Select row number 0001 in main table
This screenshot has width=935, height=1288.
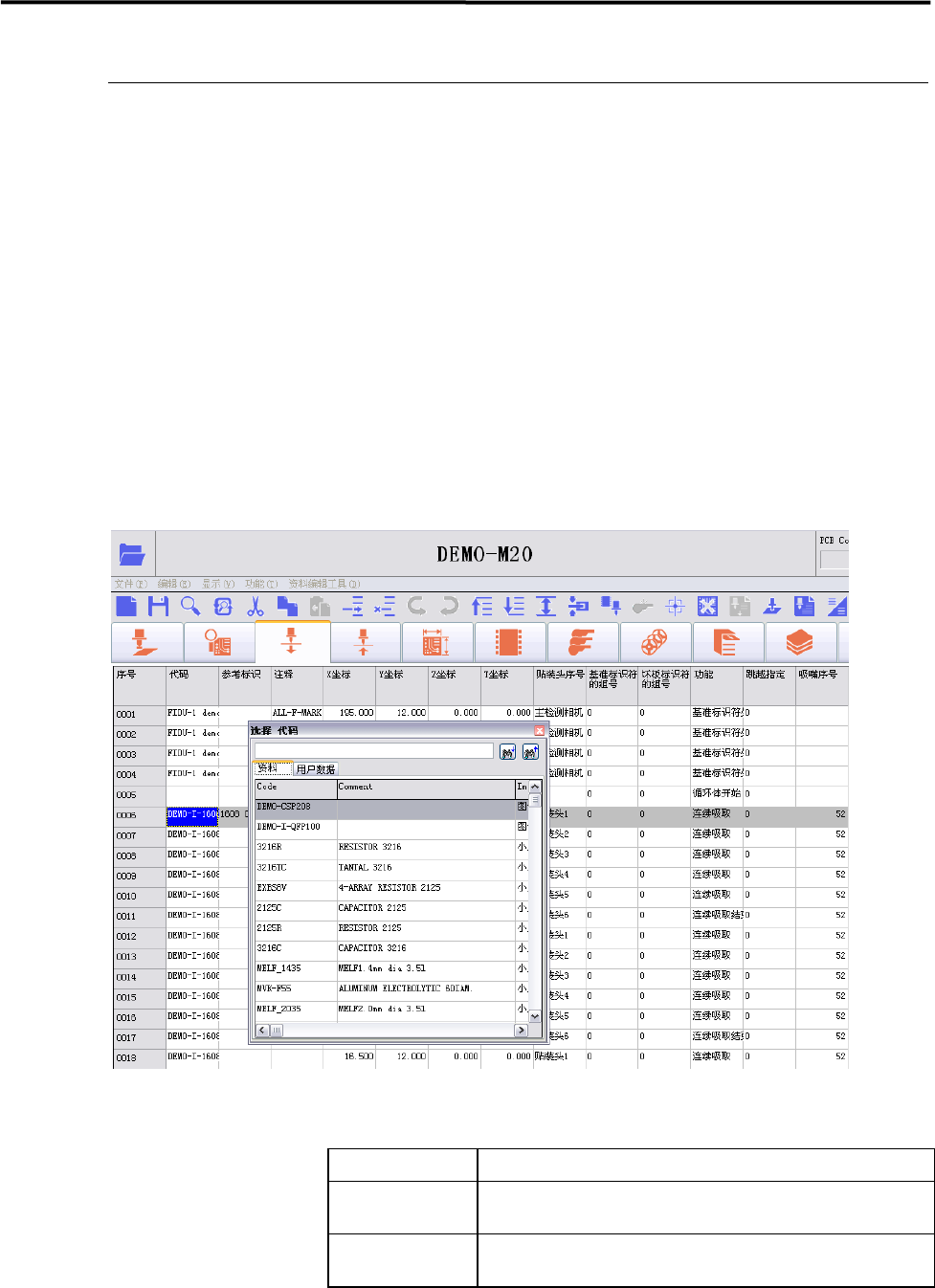pyautogui.click(x=139, y=714)
